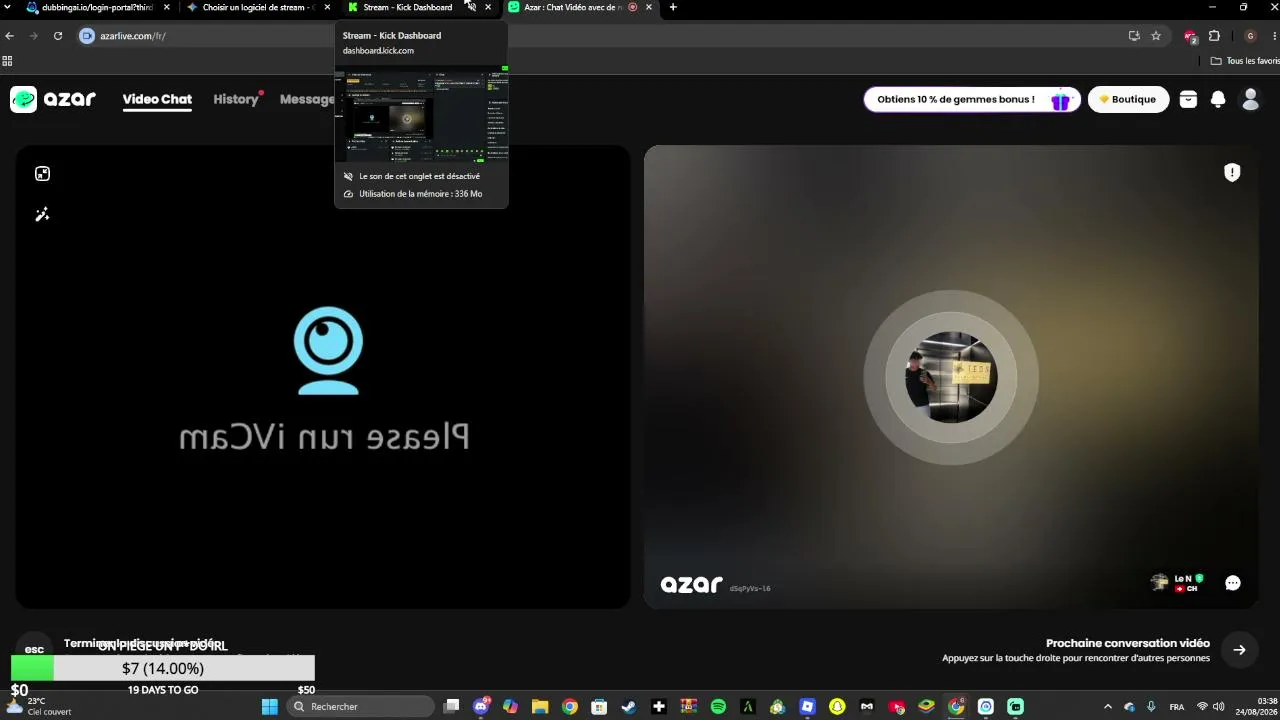The height and width of the screenshot is (720, 1280).
Task: Open the weather widget 23°C Ciel couvert
Action: point(38,707)
